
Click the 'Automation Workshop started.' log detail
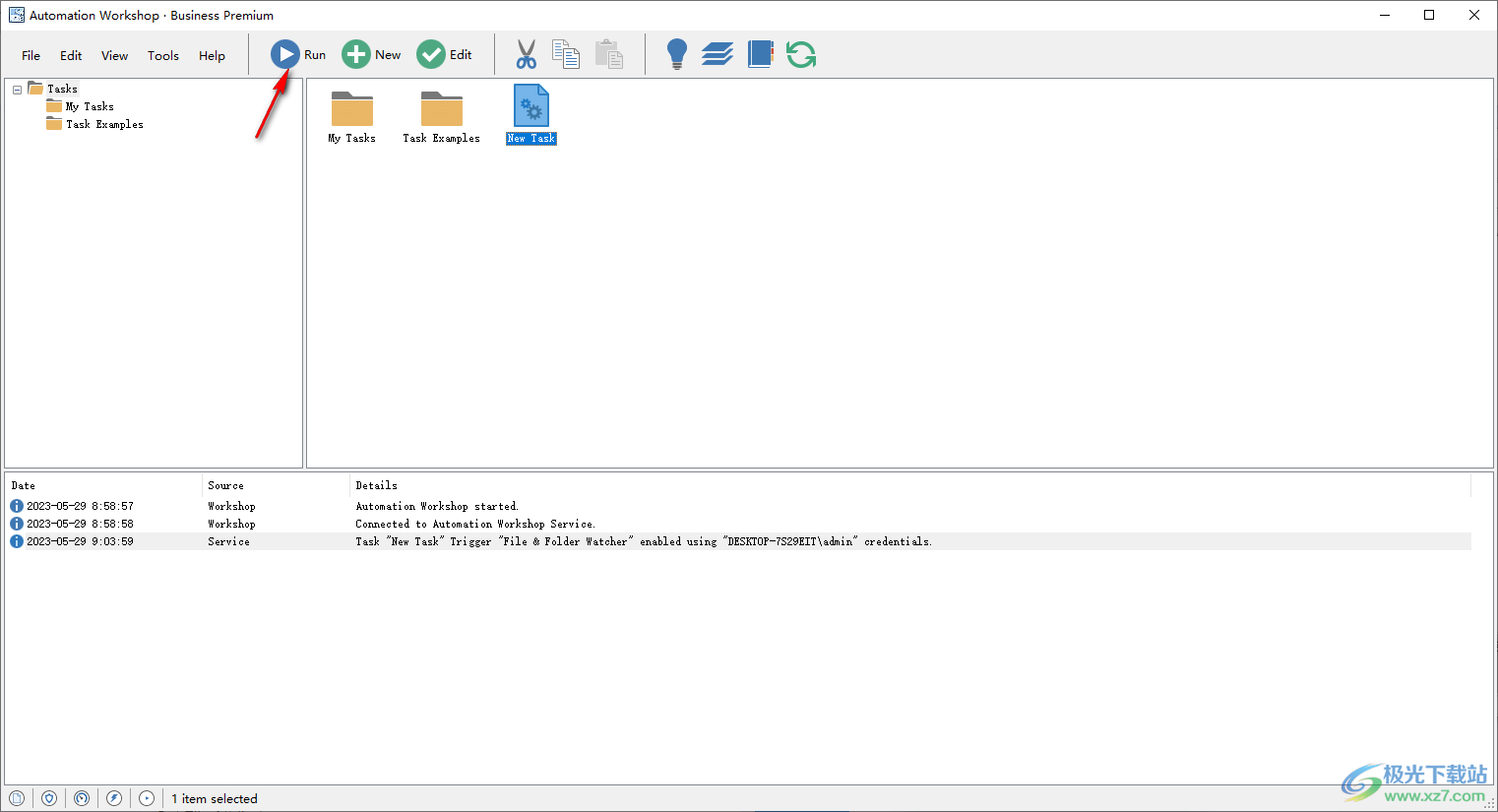click(437, 506)
